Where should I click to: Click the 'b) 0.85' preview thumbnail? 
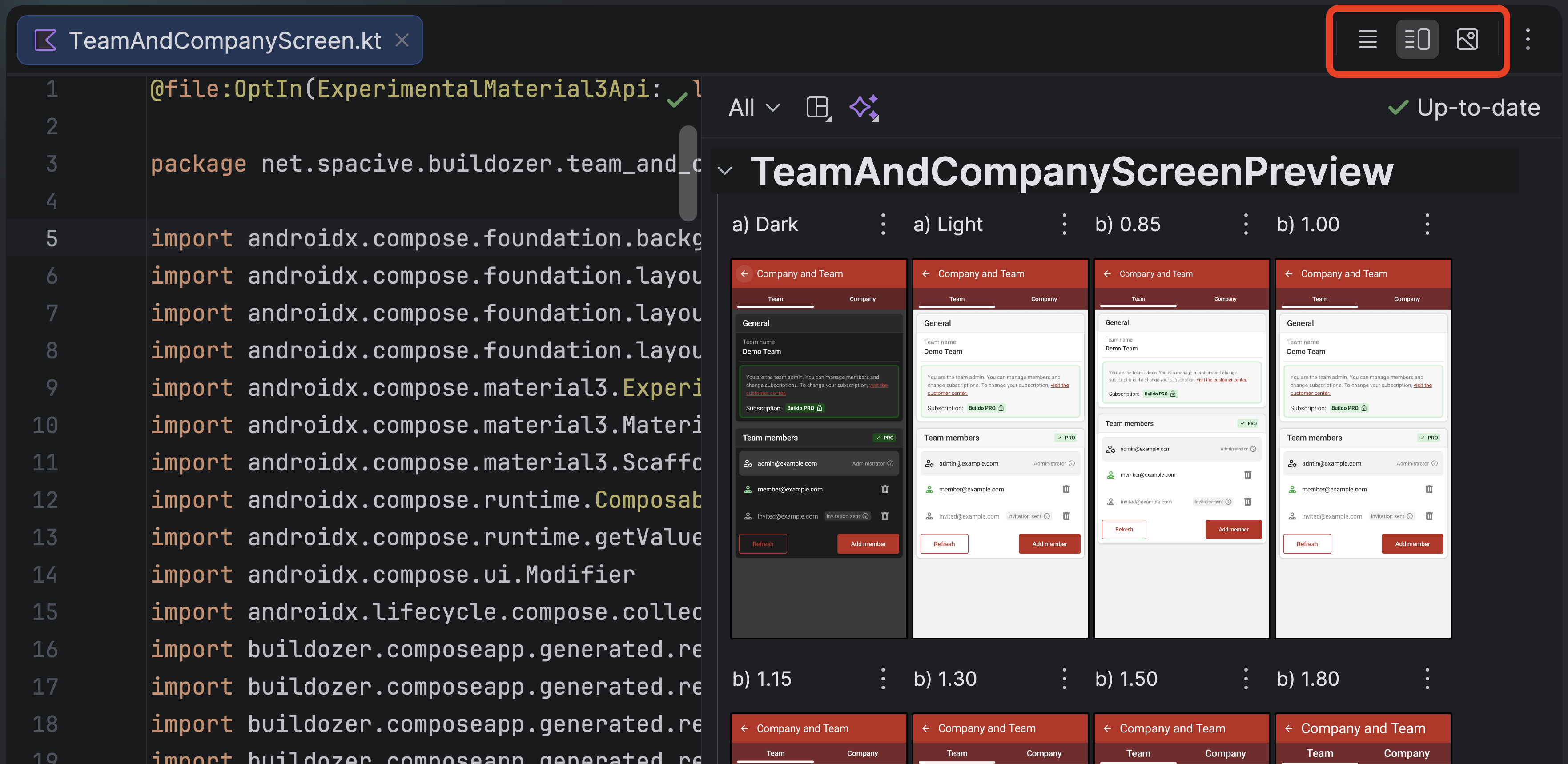[x=1182, y=449]
